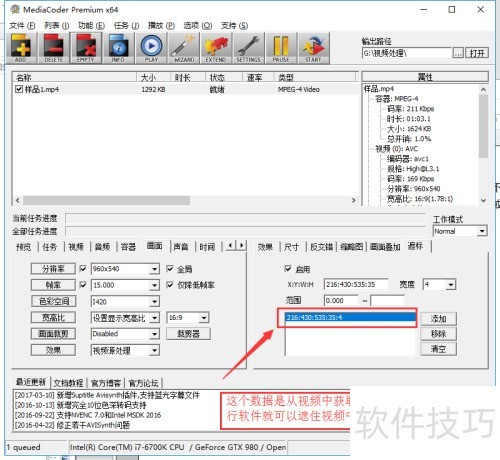Viewport: 500px width, 460px height.
Task: Click the 画面裁剪 button
Action: 53,334
